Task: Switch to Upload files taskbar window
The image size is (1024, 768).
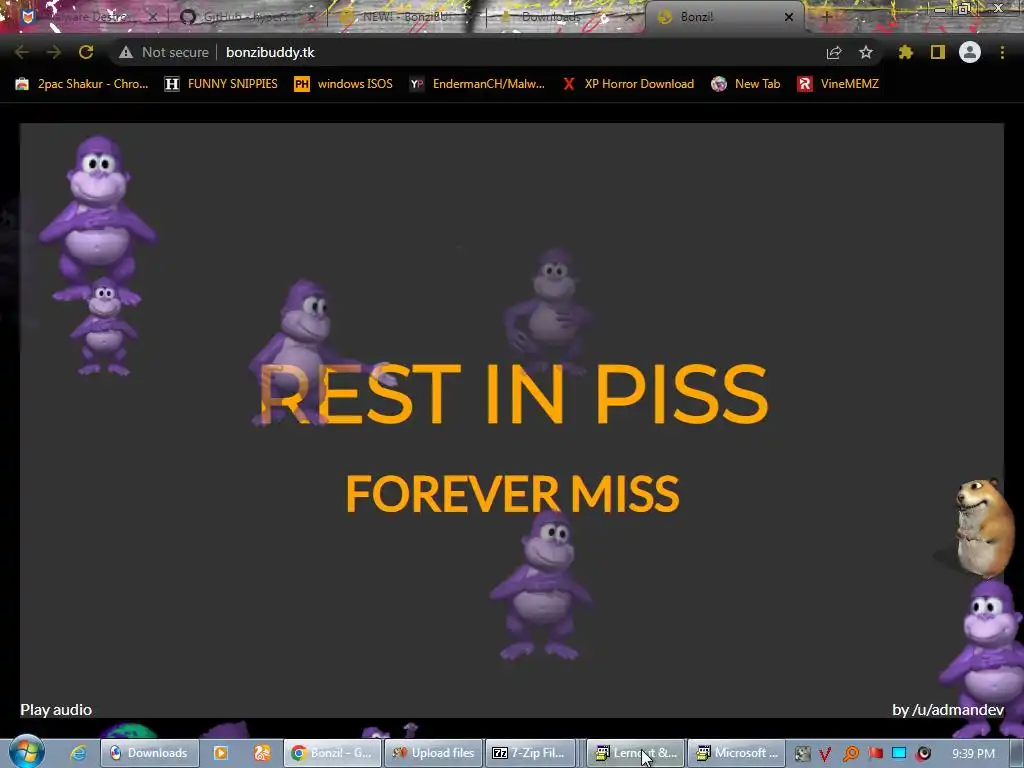Action: [434, 753]
